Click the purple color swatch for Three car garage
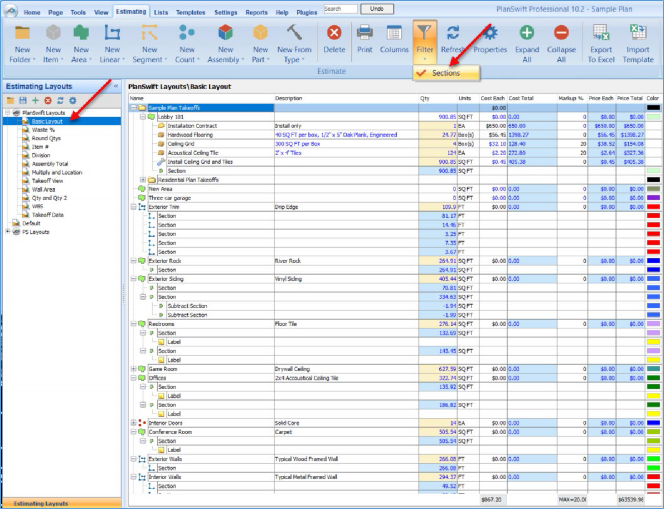664x509 pixels. pyautogui.click(x=653, y=198)
